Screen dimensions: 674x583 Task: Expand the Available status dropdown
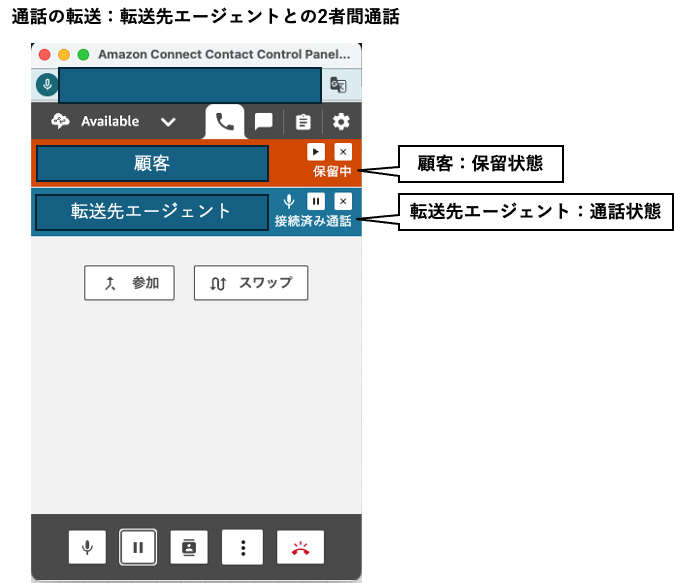[x=168, y=122]
